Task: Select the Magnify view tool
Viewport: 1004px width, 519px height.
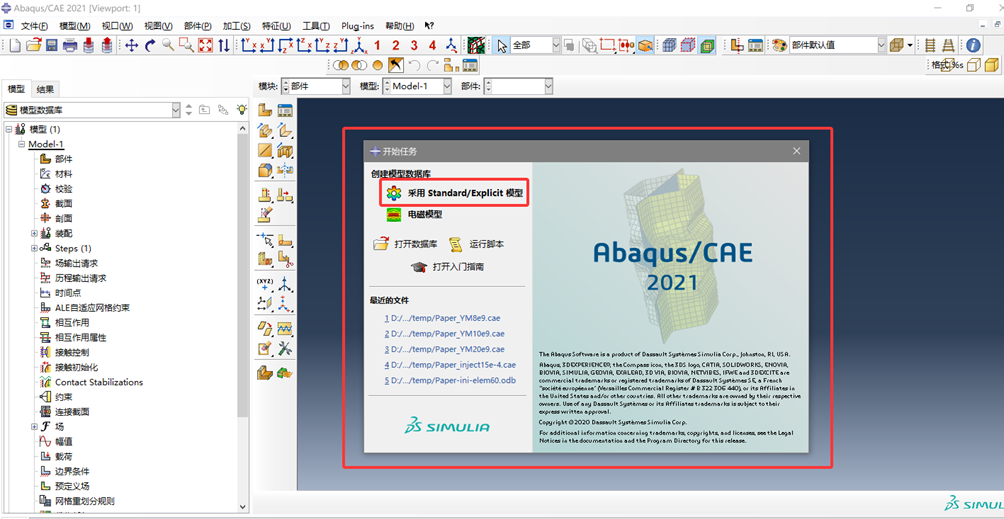Action: pos(168,45)
